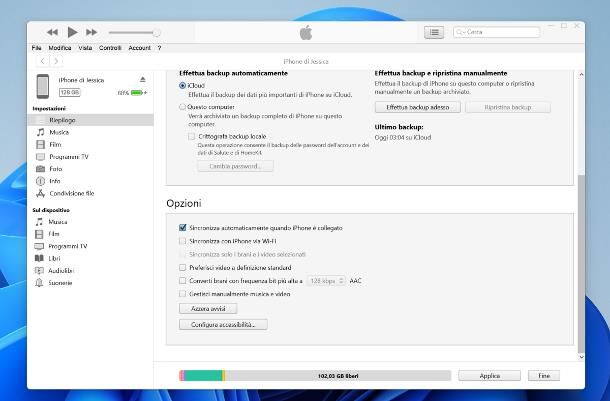Click the scrollbar down arrow

[x=581, y=357]
